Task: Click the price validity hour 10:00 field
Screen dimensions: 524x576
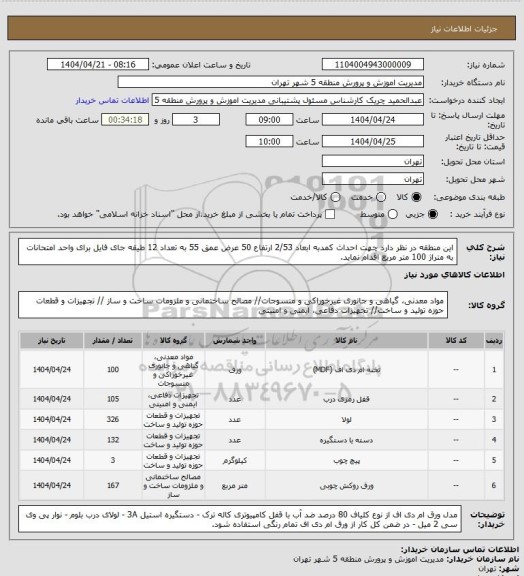Action: [269, 141]
